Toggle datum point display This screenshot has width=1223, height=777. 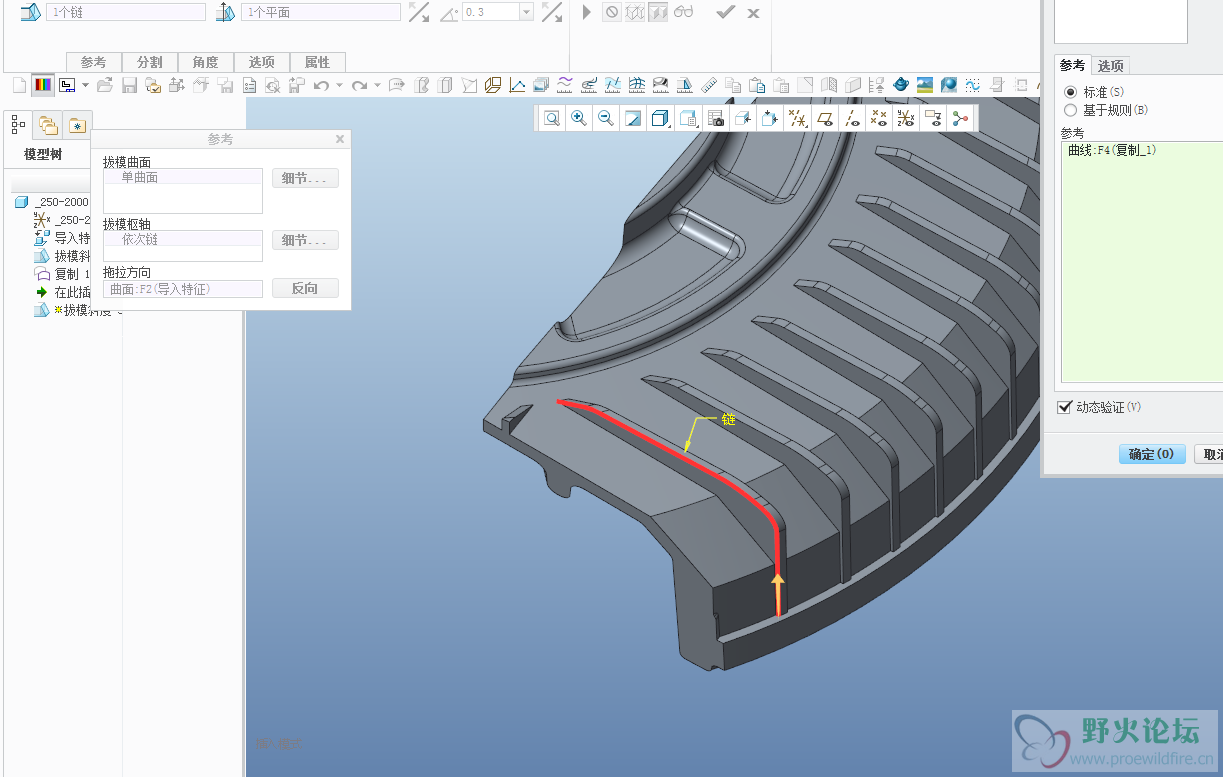pos(878,119)
